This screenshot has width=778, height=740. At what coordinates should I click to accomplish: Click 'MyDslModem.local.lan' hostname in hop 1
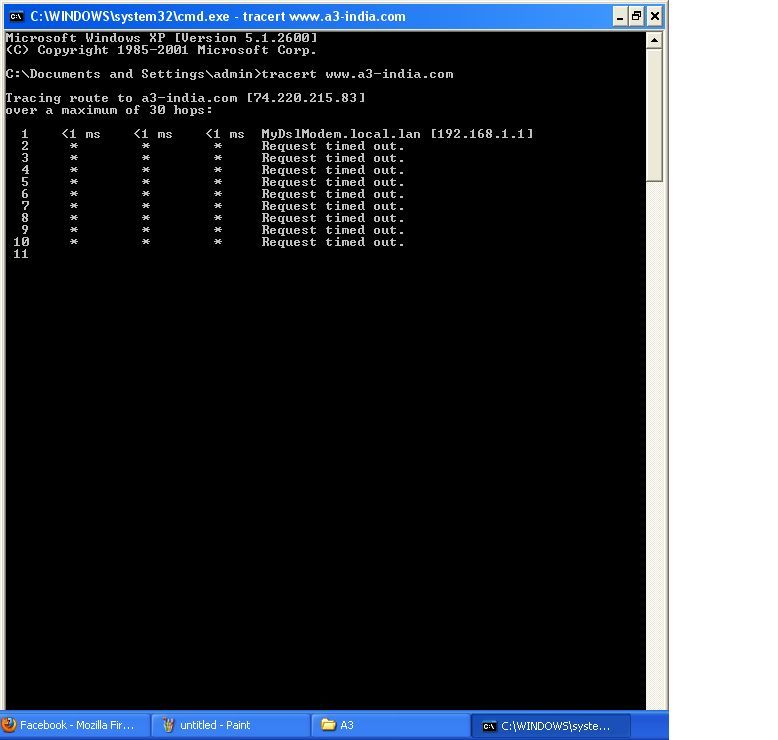[341, 134]
